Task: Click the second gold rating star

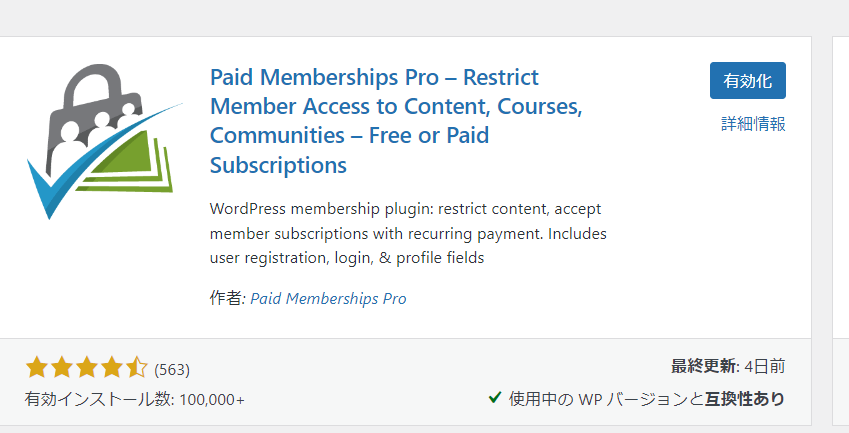Action: (x=61, y=368)
